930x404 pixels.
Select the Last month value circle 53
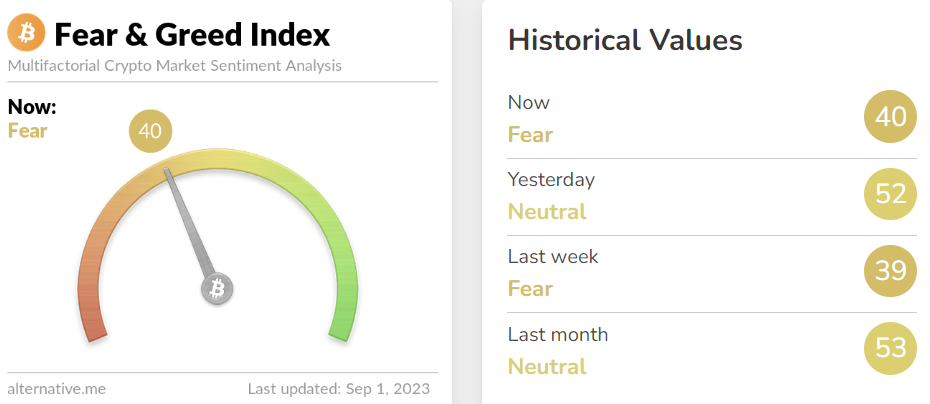pyautogui.click(x=890, y=348)
